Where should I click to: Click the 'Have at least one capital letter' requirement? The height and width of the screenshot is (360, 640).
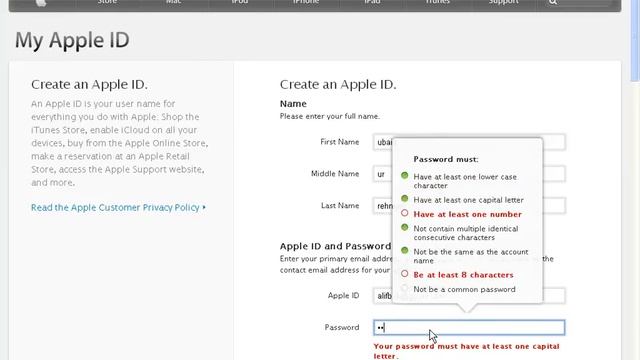click(468, 200)
